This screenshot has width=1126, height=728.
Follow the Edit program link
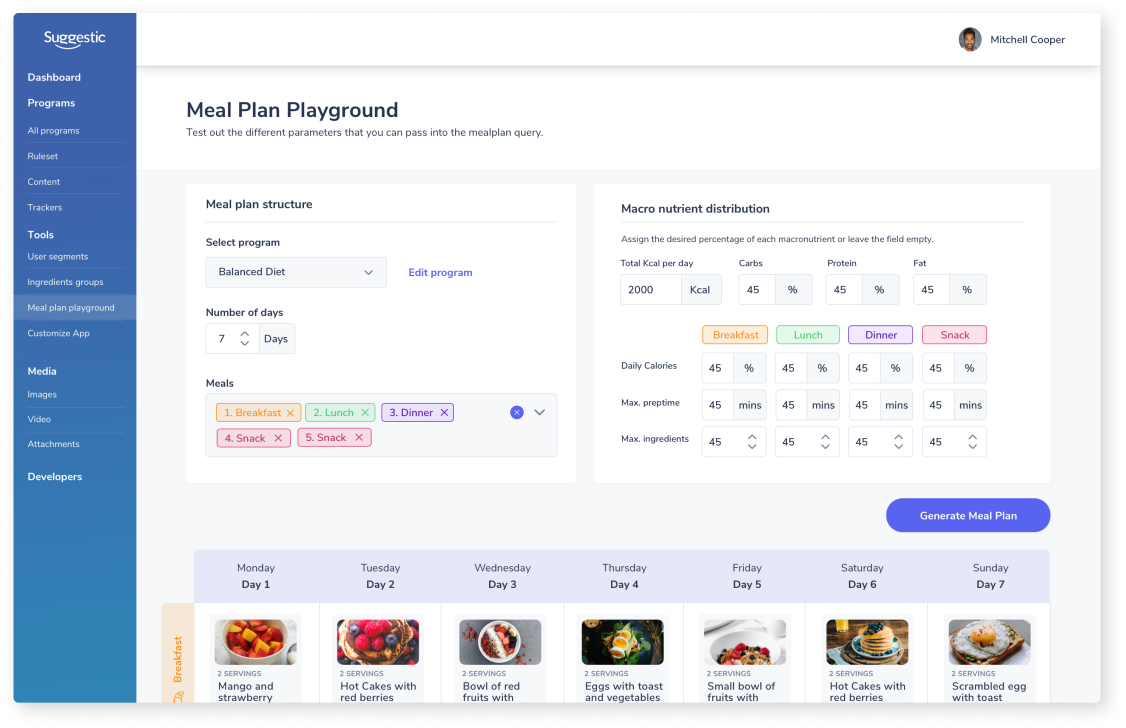coord(440,272)
